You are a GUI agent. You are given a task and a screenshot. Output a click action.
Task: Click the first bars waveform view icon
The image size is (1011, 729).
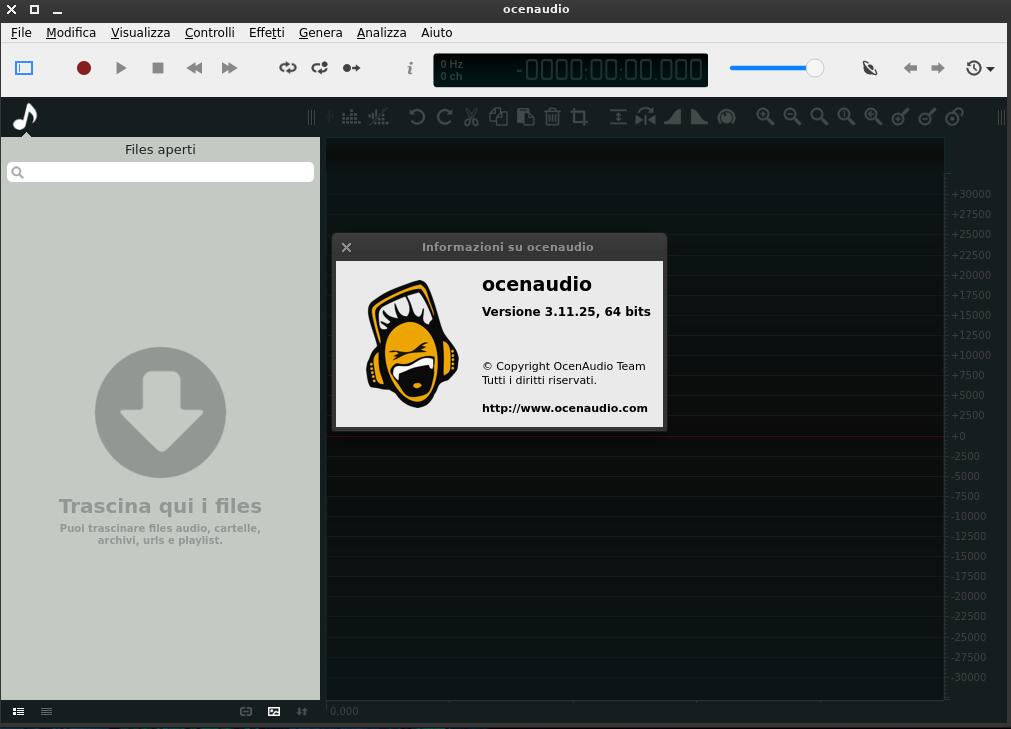pyautogui.click(x=351, y=117)
